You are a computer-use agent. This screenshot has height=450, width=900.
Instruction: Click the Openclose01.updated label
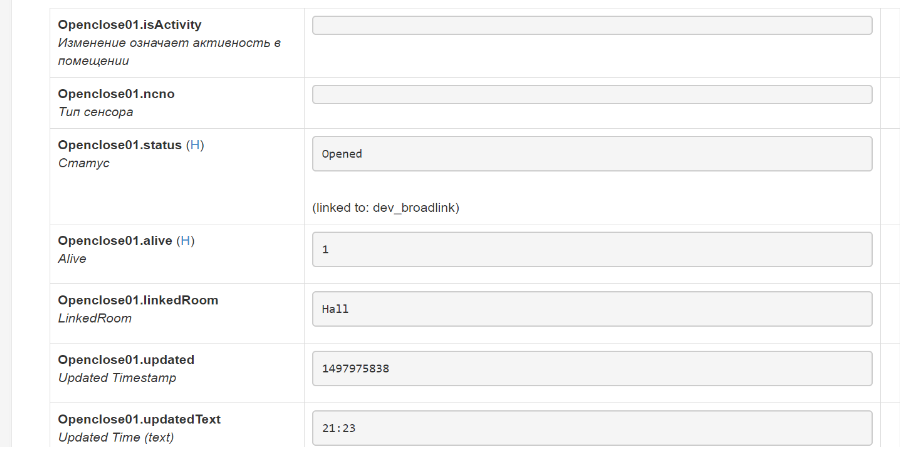click(126, 359)
